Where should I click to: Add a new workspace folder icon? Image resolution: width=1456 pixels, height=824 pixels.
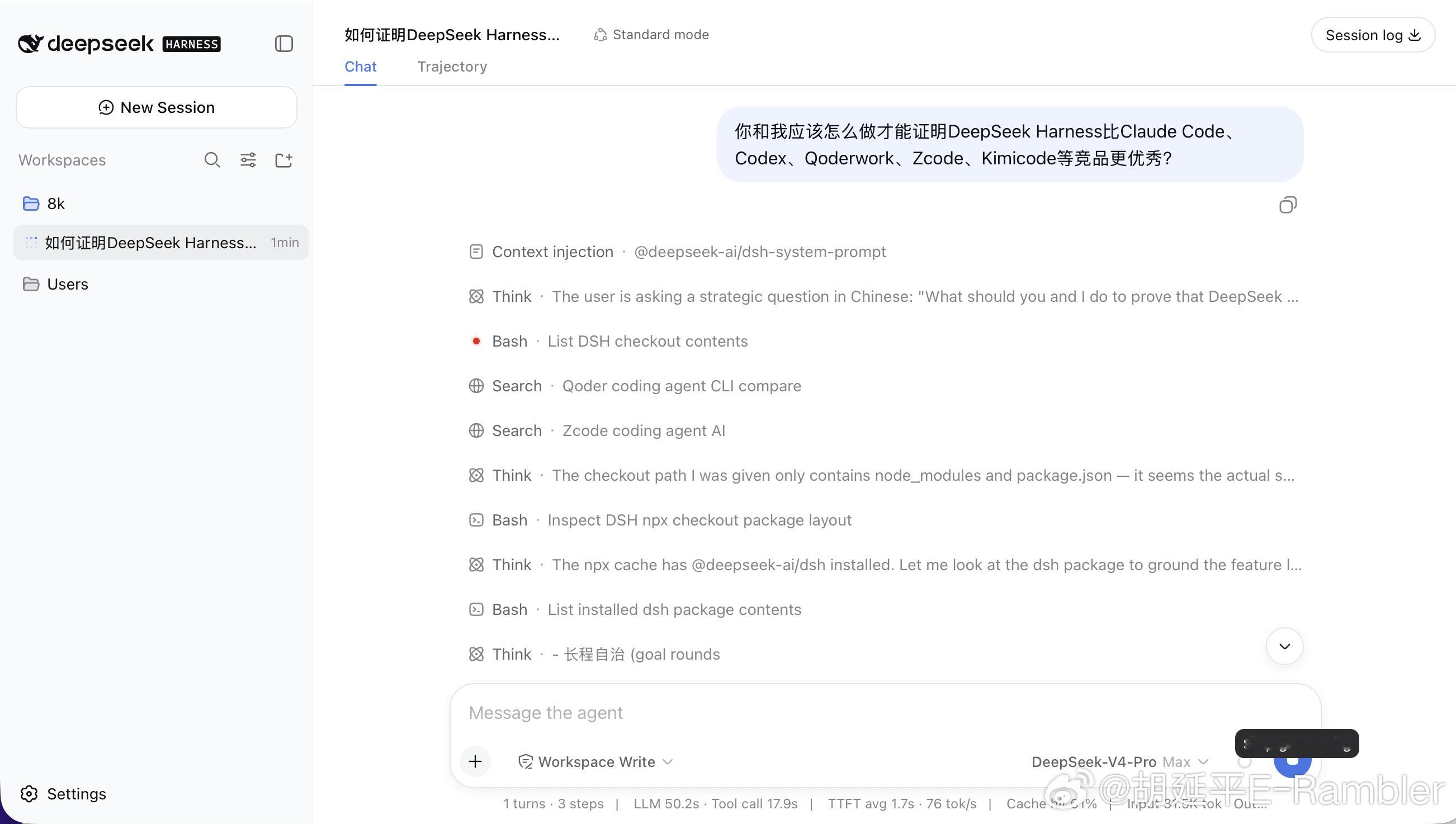283,160
